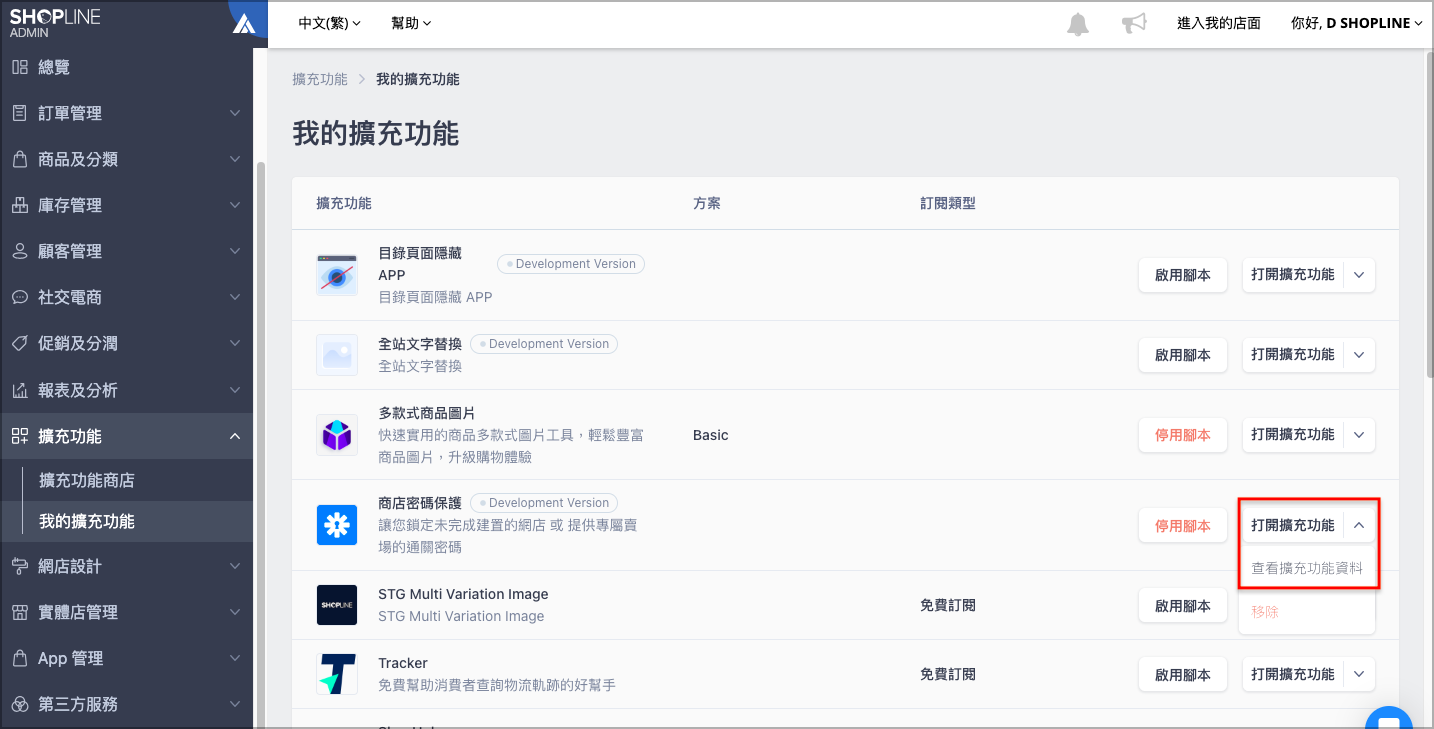
Task: Click 打開擴充功能 for 目錄頁面隱藏 APP
Action: [1293, 275]
